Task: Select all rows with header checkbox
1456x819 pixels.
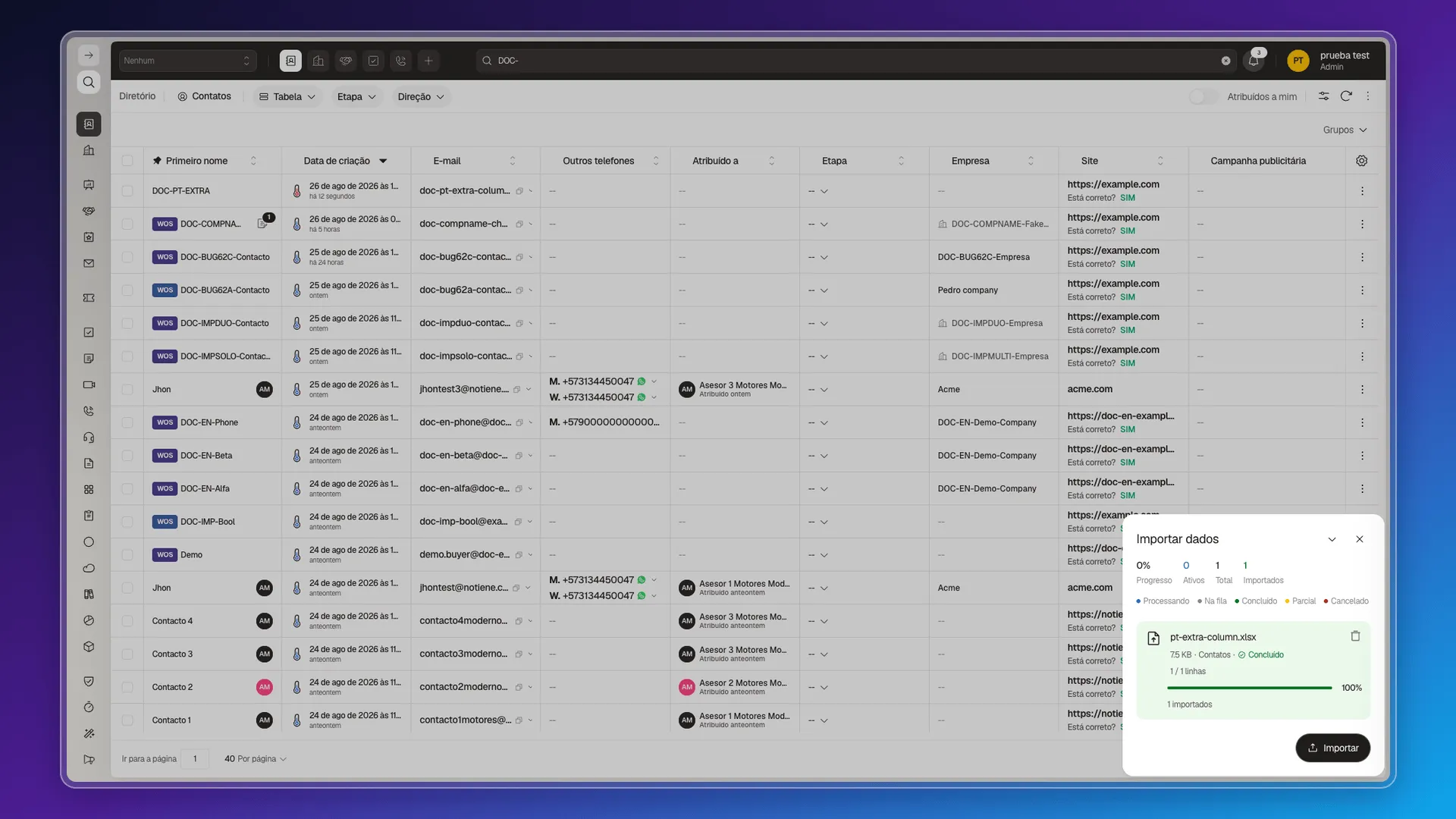Action: pos(127,161)
